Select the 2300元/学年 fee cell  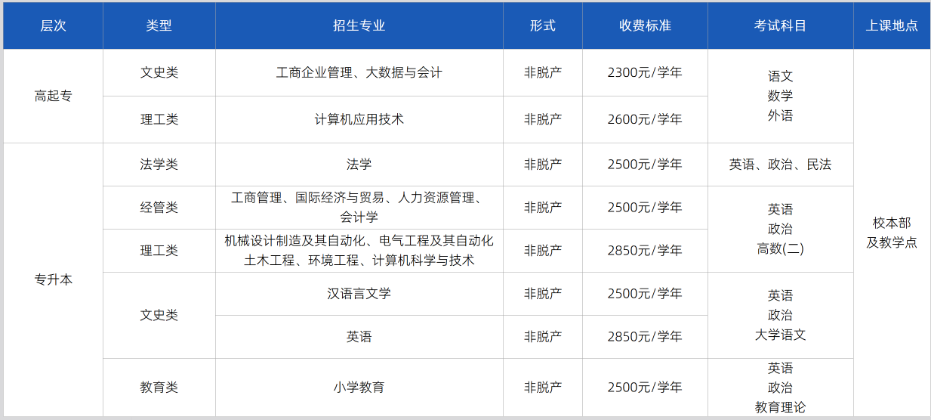click(x=645, y=72)
